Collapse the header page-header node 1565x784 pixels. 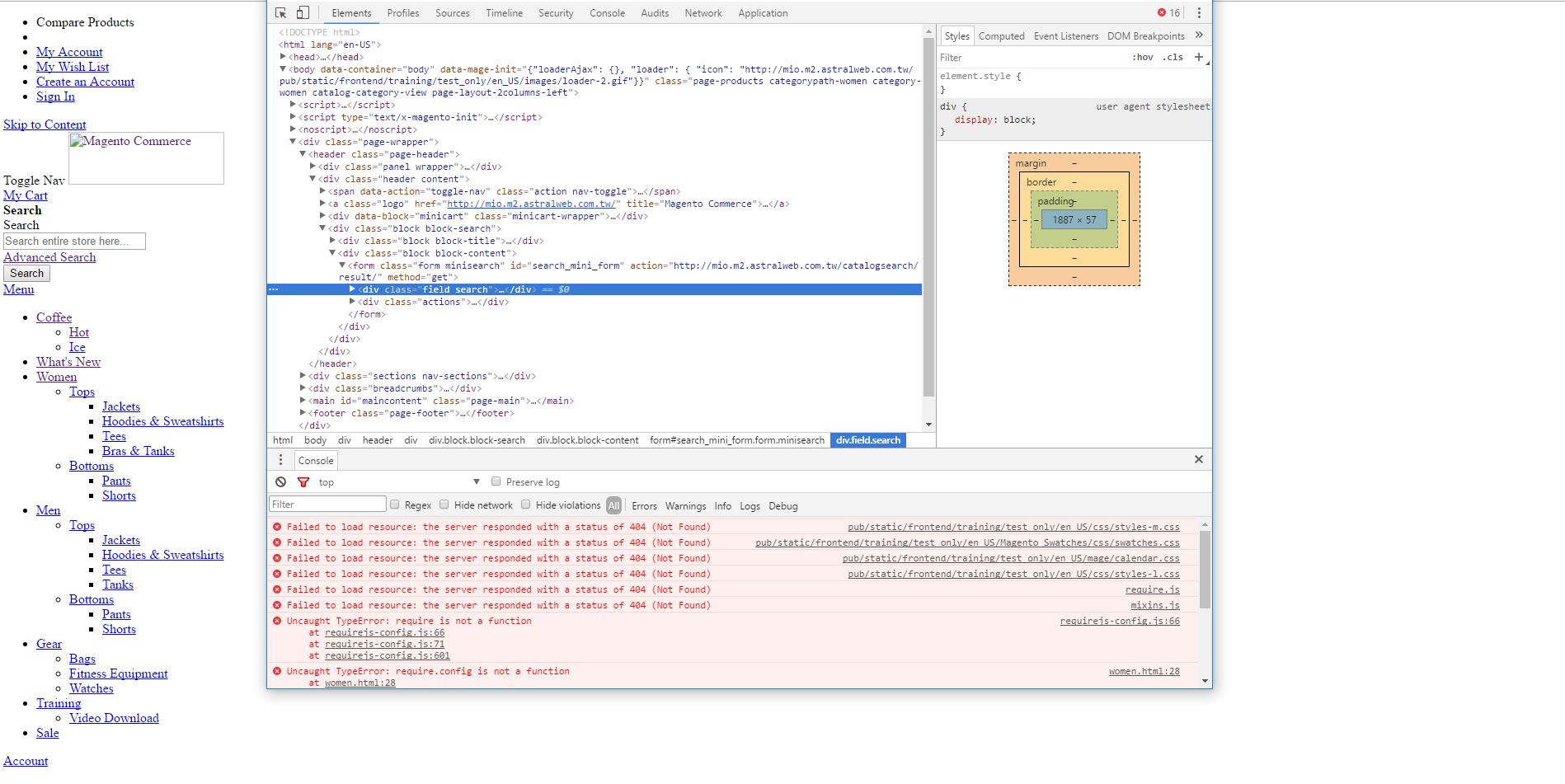coord(303,154)
